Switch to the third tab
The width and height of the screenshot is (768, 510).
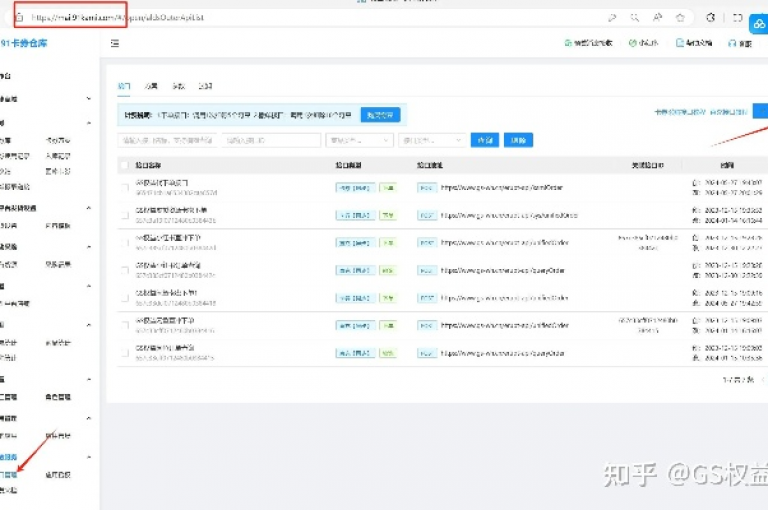[178, 86]
